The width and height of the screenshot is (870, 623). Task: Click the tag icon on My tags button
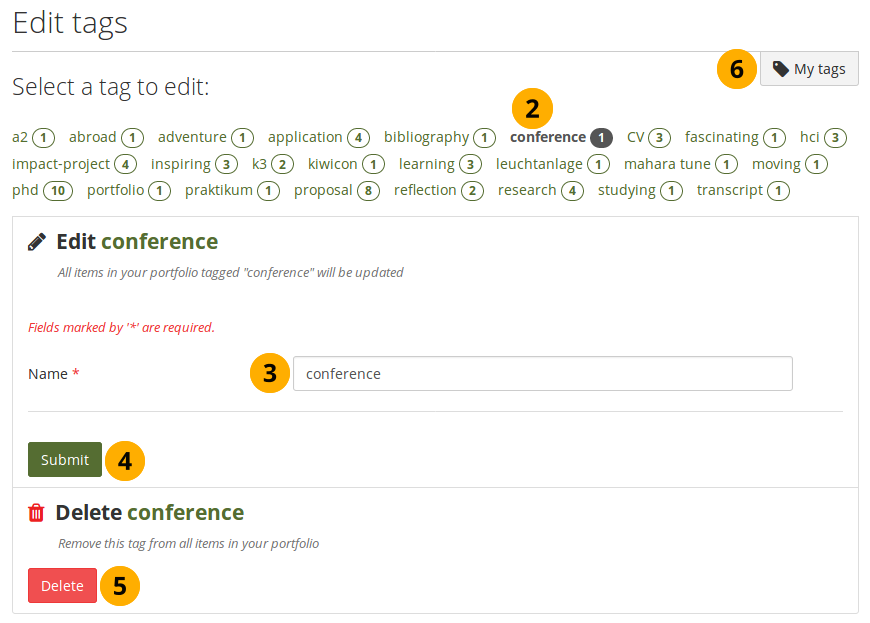[781, 69]
